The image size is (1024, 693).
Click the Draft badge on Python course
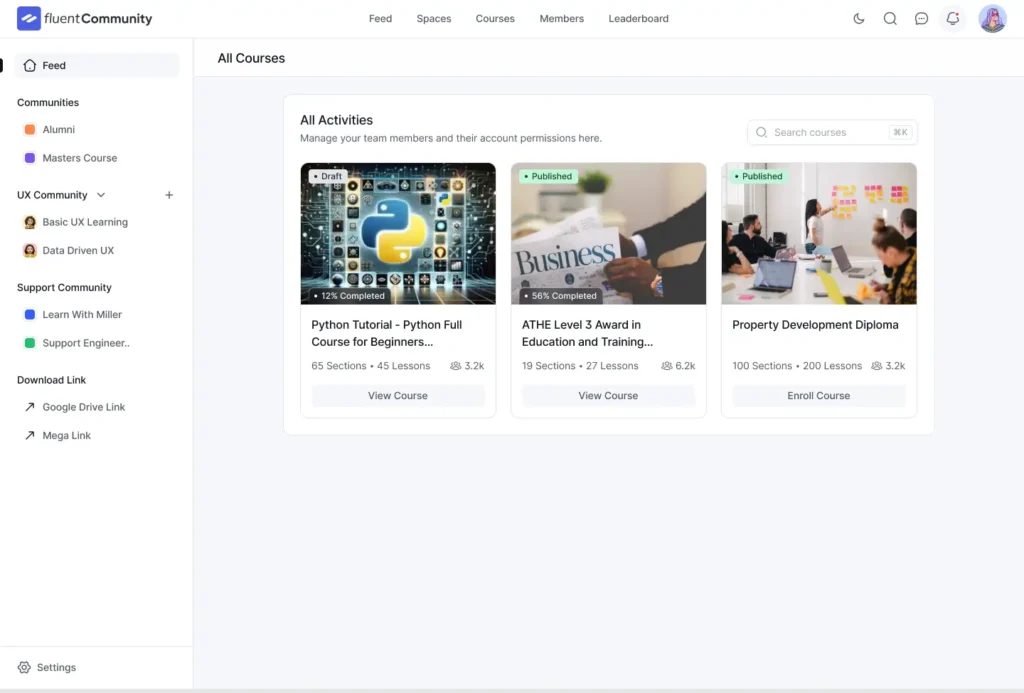click(328, 176)
